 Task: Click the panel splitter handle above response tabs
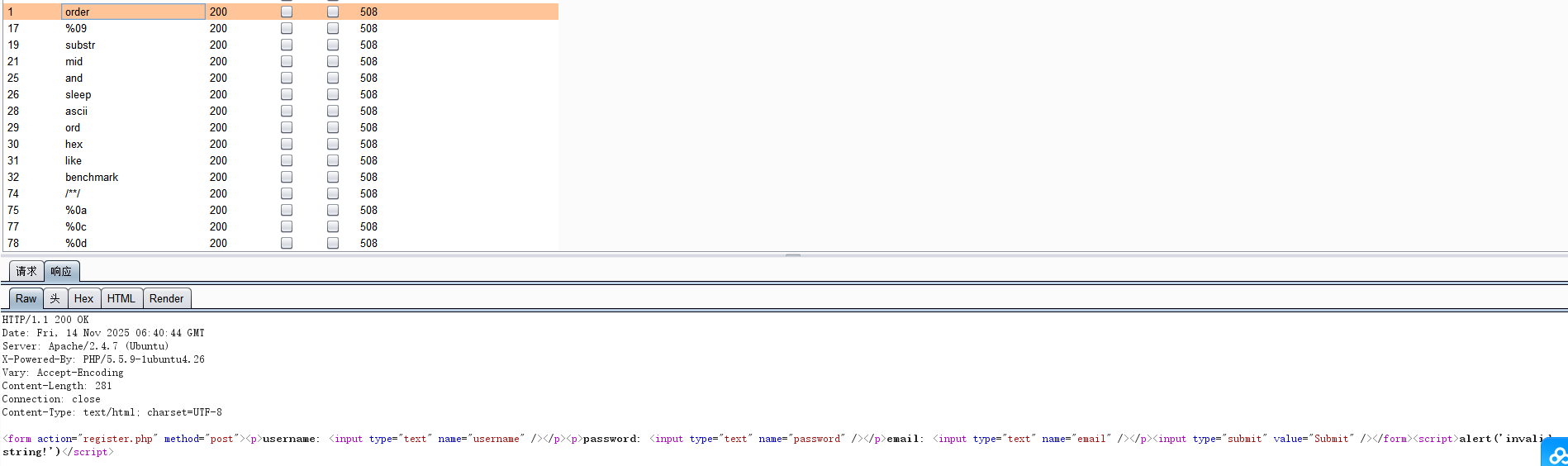pyautogui.click(x=792, y=255)
